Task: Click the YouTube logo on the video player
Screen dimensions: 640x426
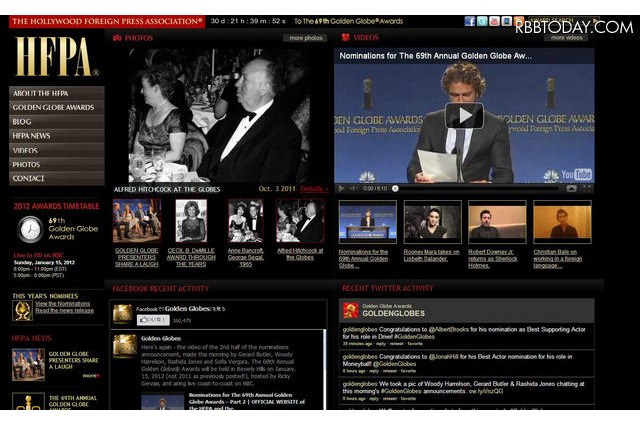Action: tap(576, 175)
